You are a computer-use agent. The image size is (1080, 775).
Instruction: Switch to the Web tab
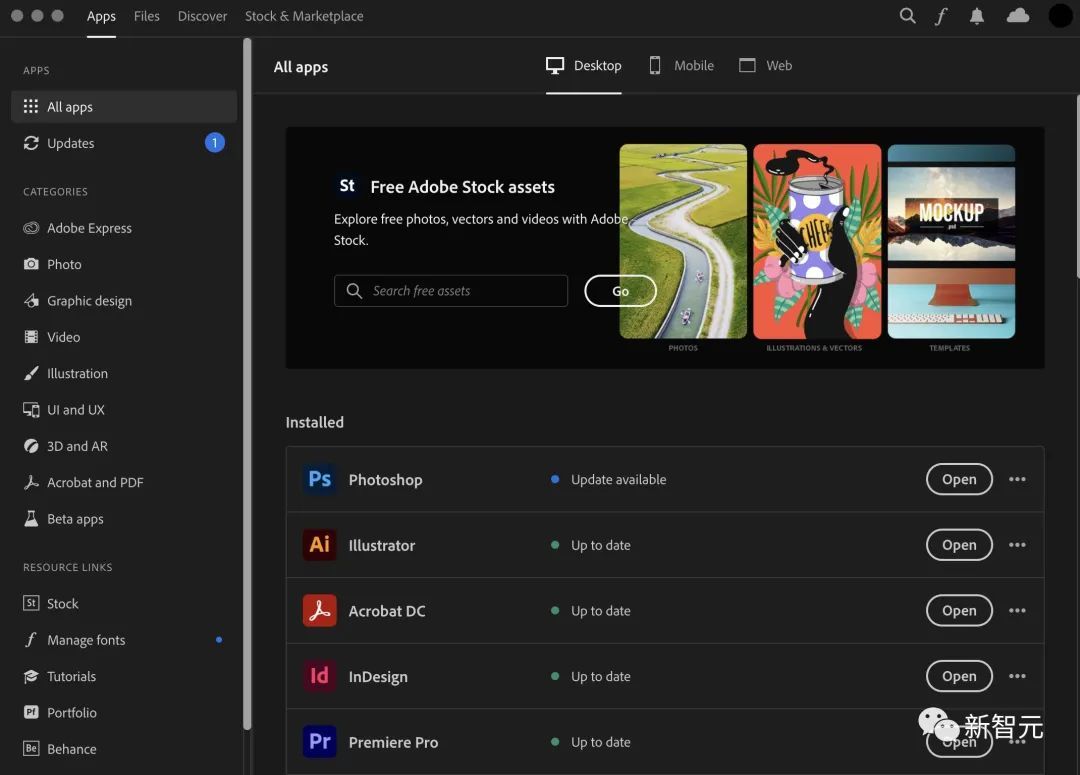point(765,66)
